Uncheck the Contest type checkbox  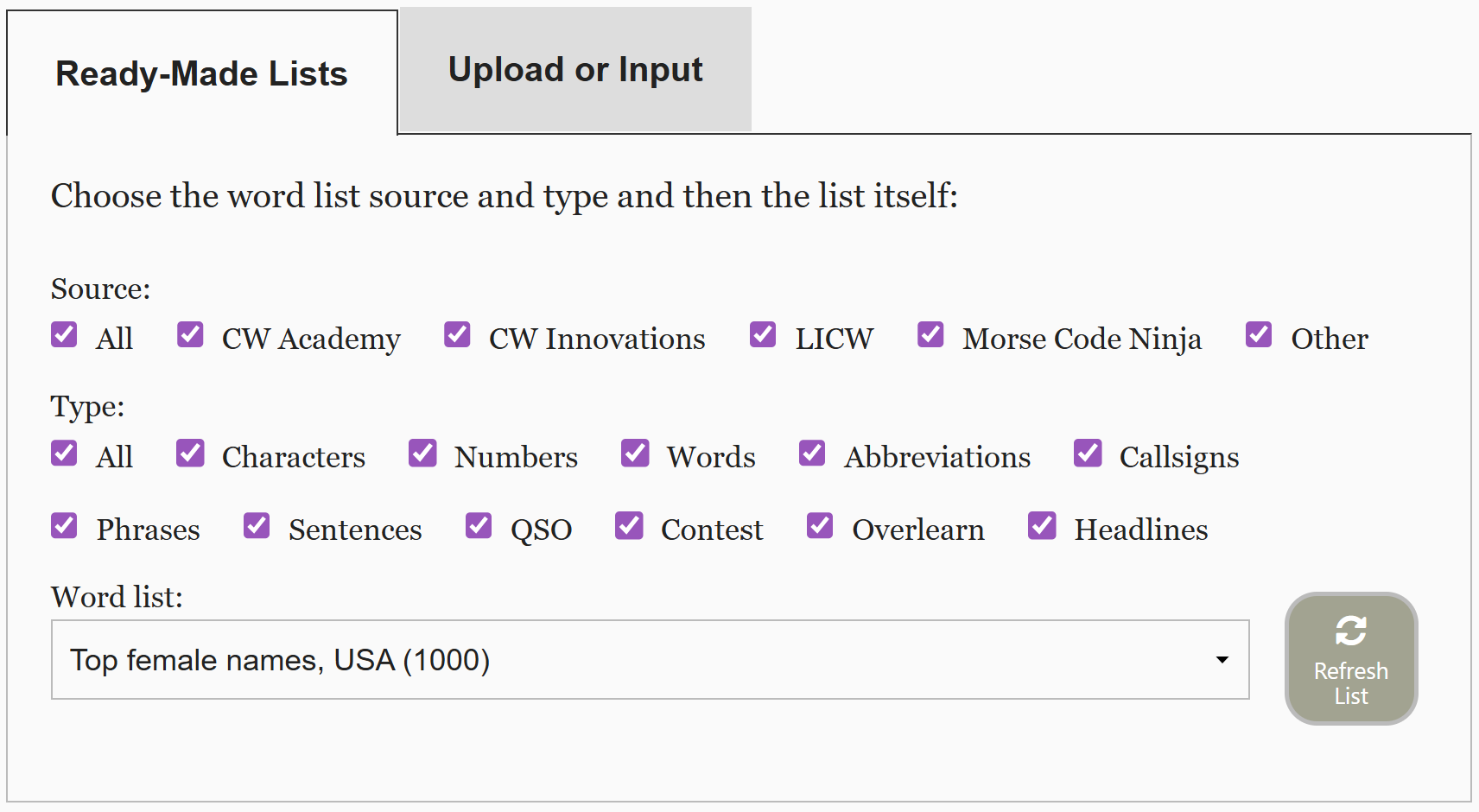click(629, 525)
